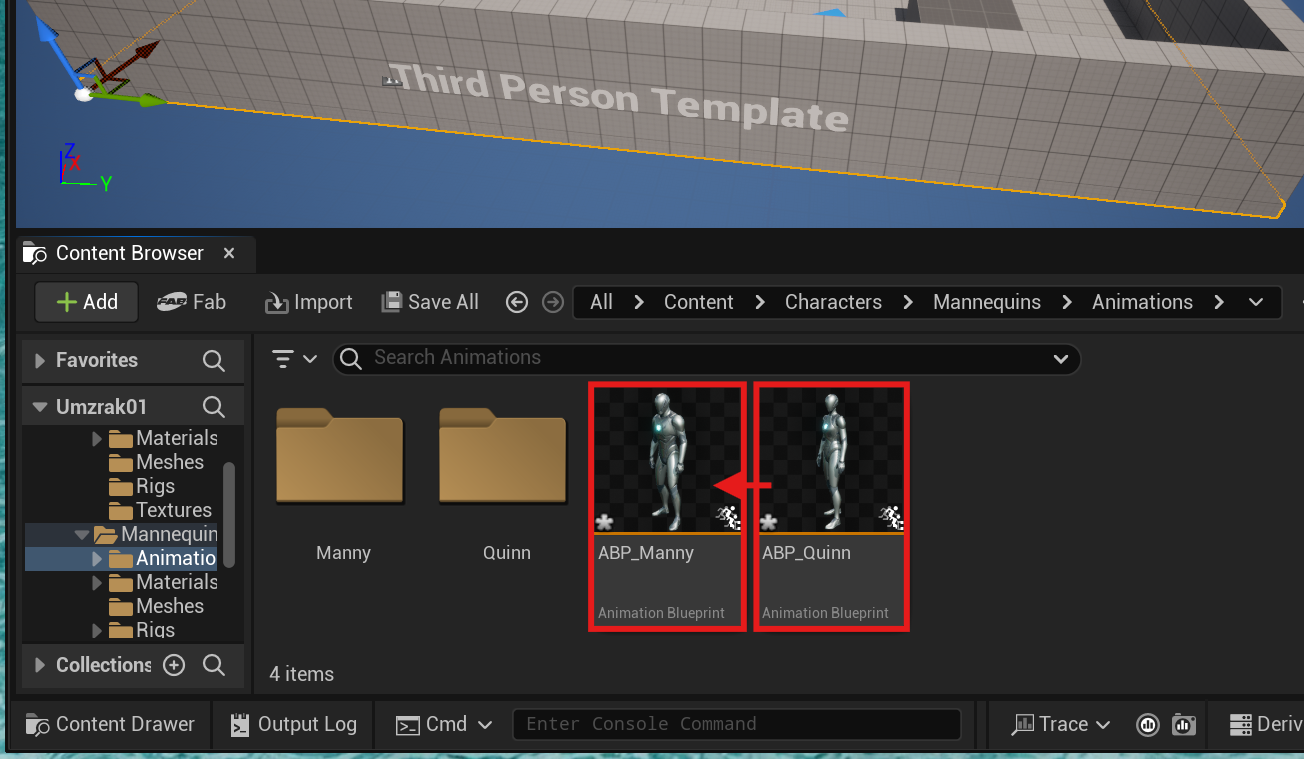Click the Enter Console Command field

737,724
